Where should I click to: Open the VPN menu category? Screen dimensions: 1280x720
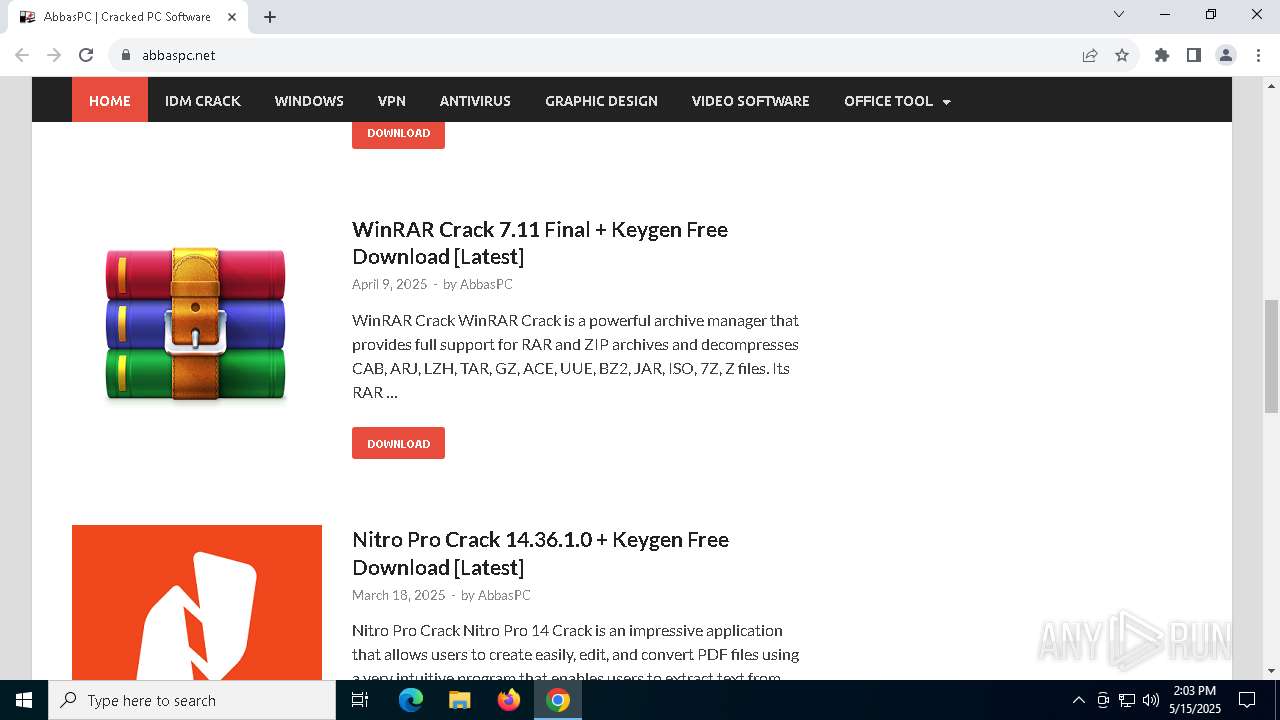(392, 101)
